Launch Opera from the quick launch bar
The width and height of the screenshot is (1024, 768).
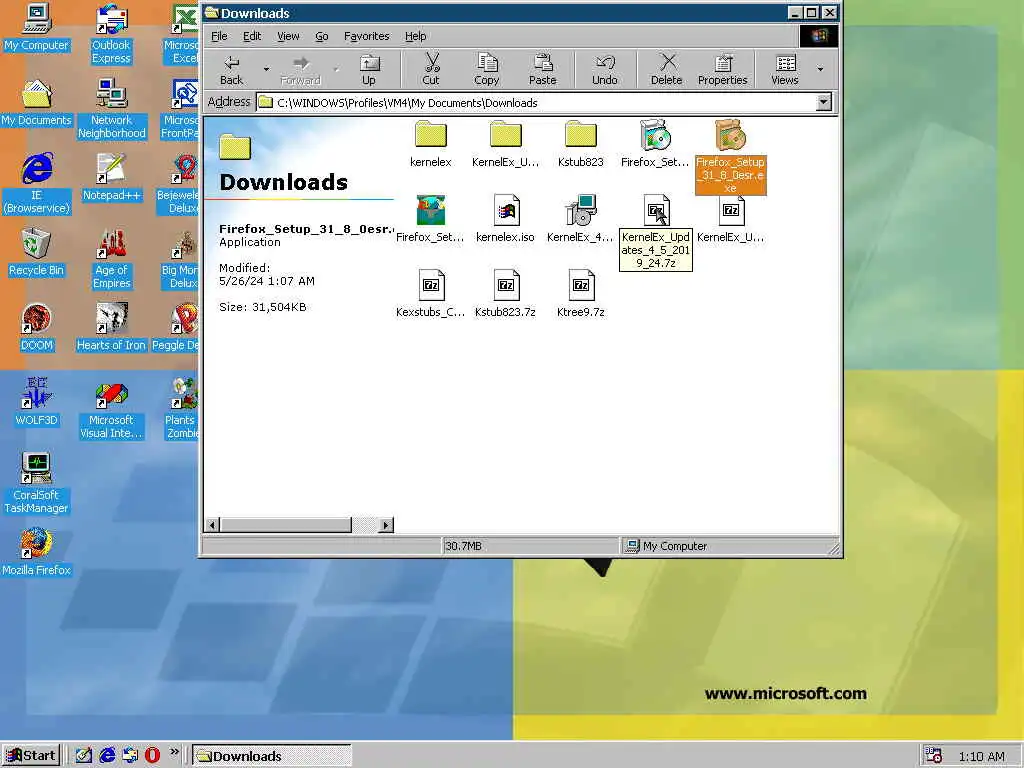coord(152,755)
